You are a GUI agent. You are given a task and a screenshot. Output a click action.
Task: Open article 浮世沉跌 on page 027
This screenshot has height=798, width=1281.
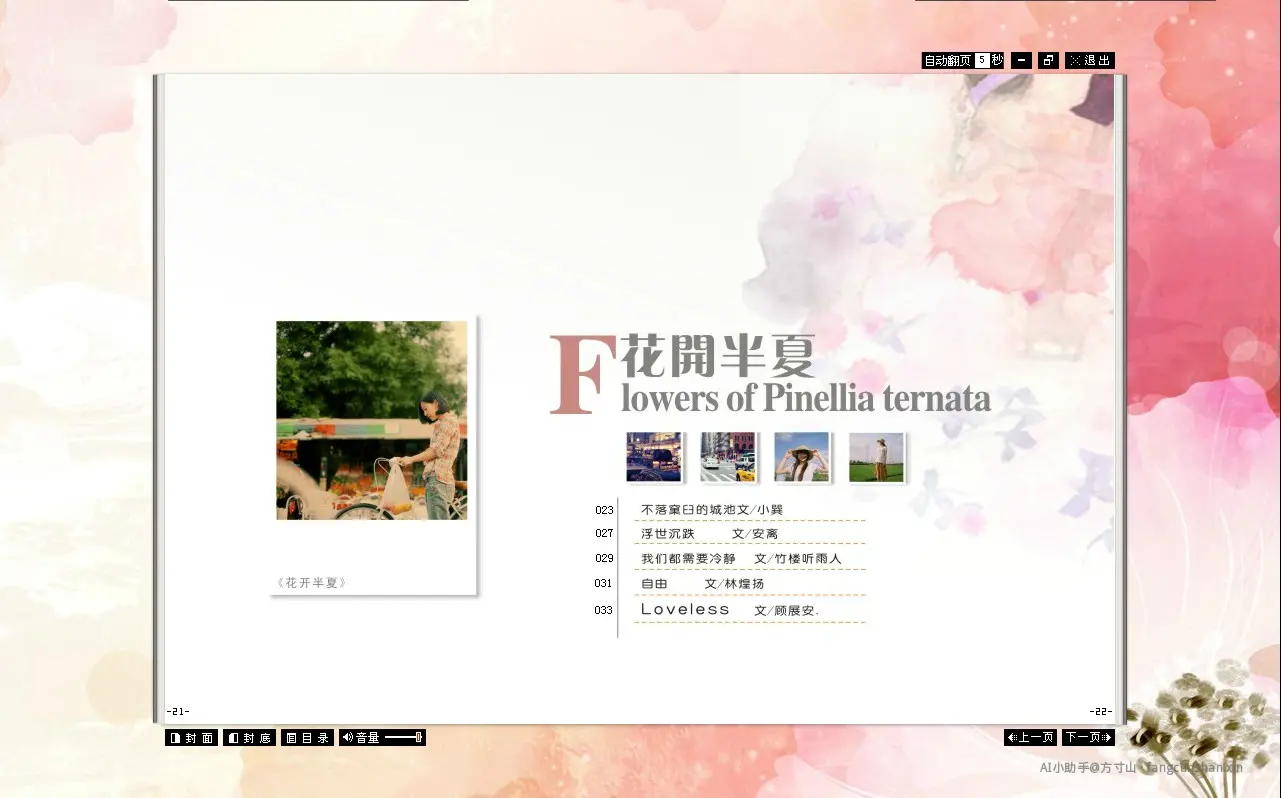(709, 534)
